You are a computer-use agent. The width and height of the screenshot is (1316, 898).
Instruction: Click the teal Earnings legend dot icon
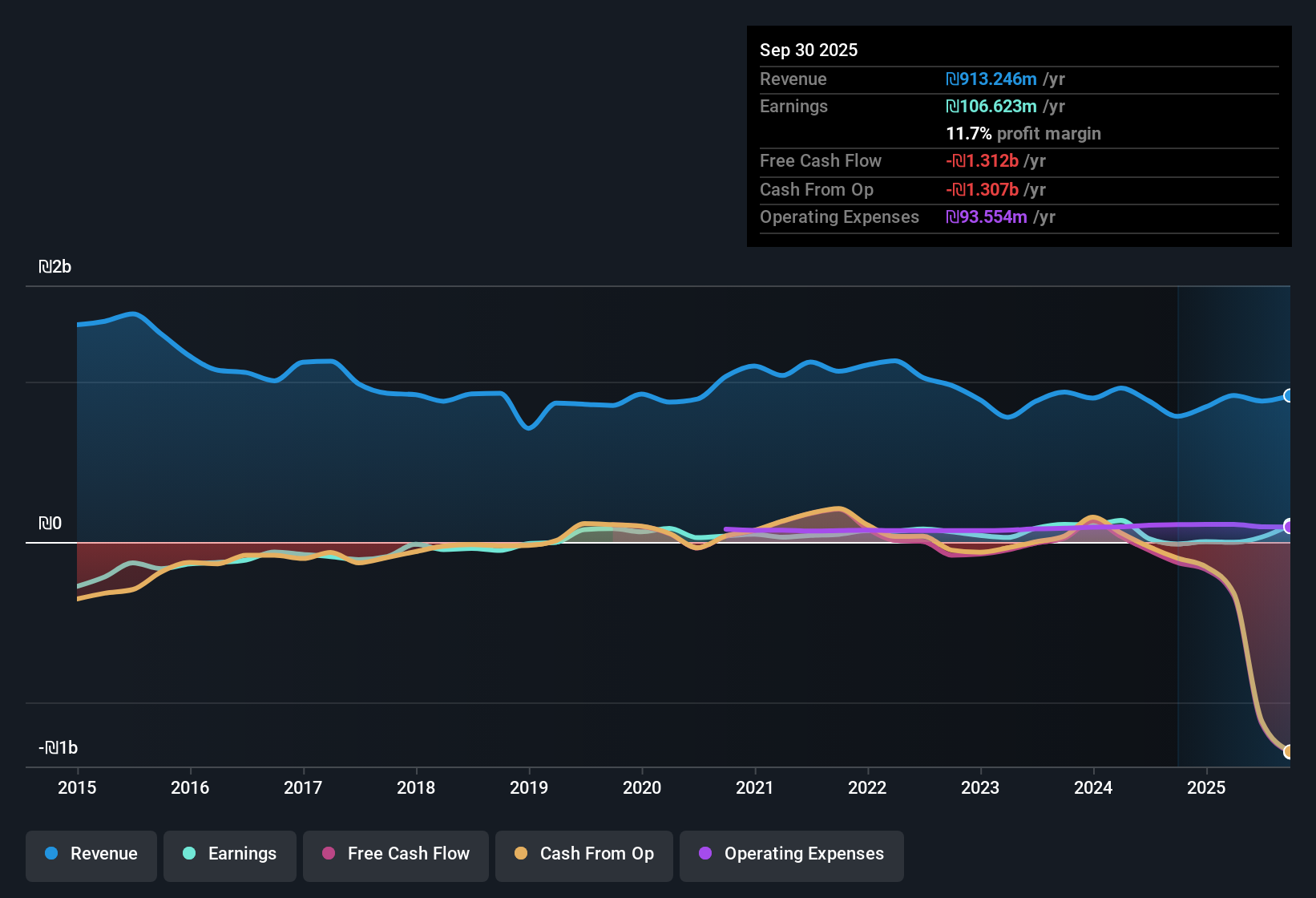[x=189, y=854]
